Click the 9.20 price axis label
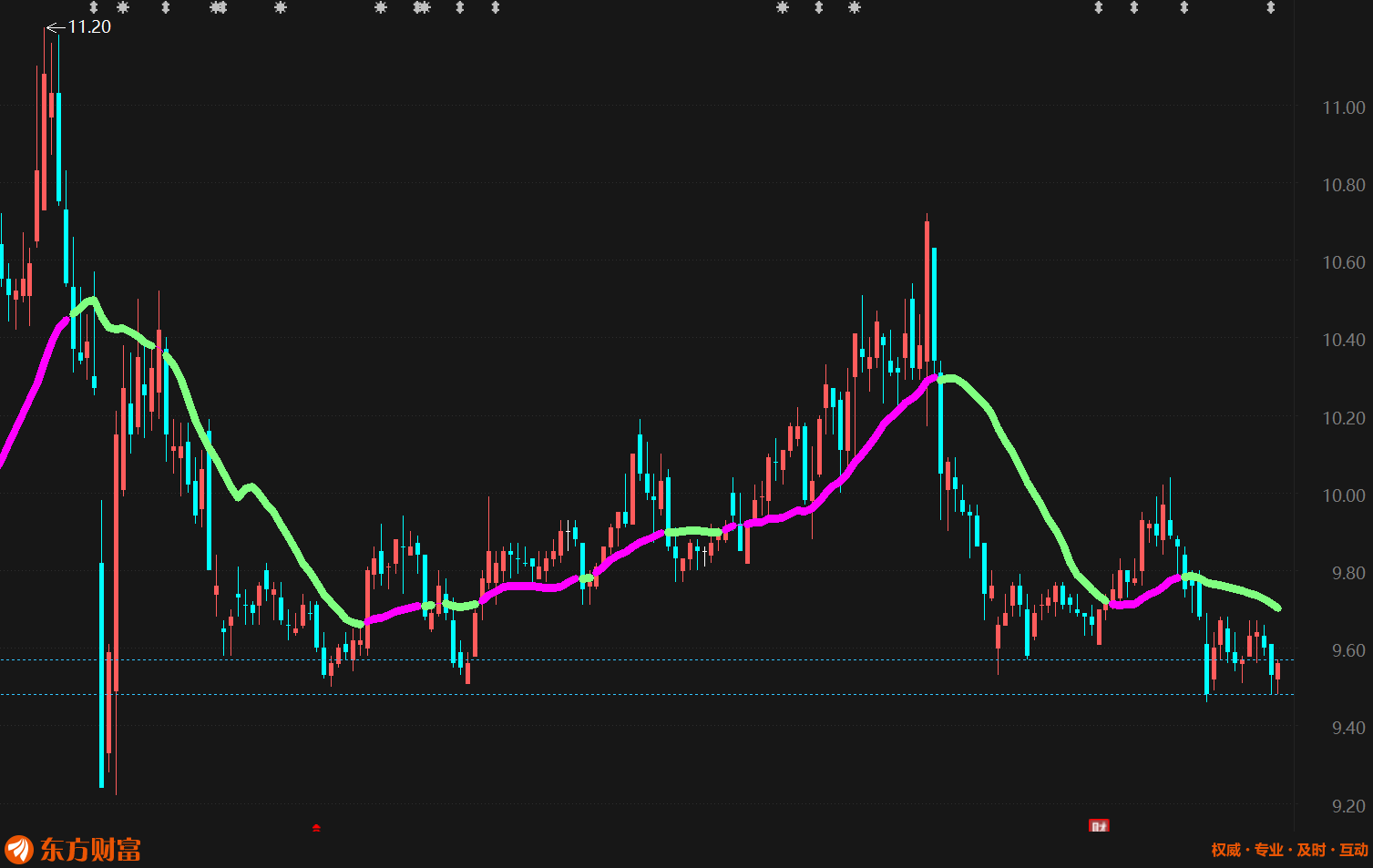Image resolution: width=1373 pixels, height=868 pixels. pyautogui.click(x=1348, y=806)
